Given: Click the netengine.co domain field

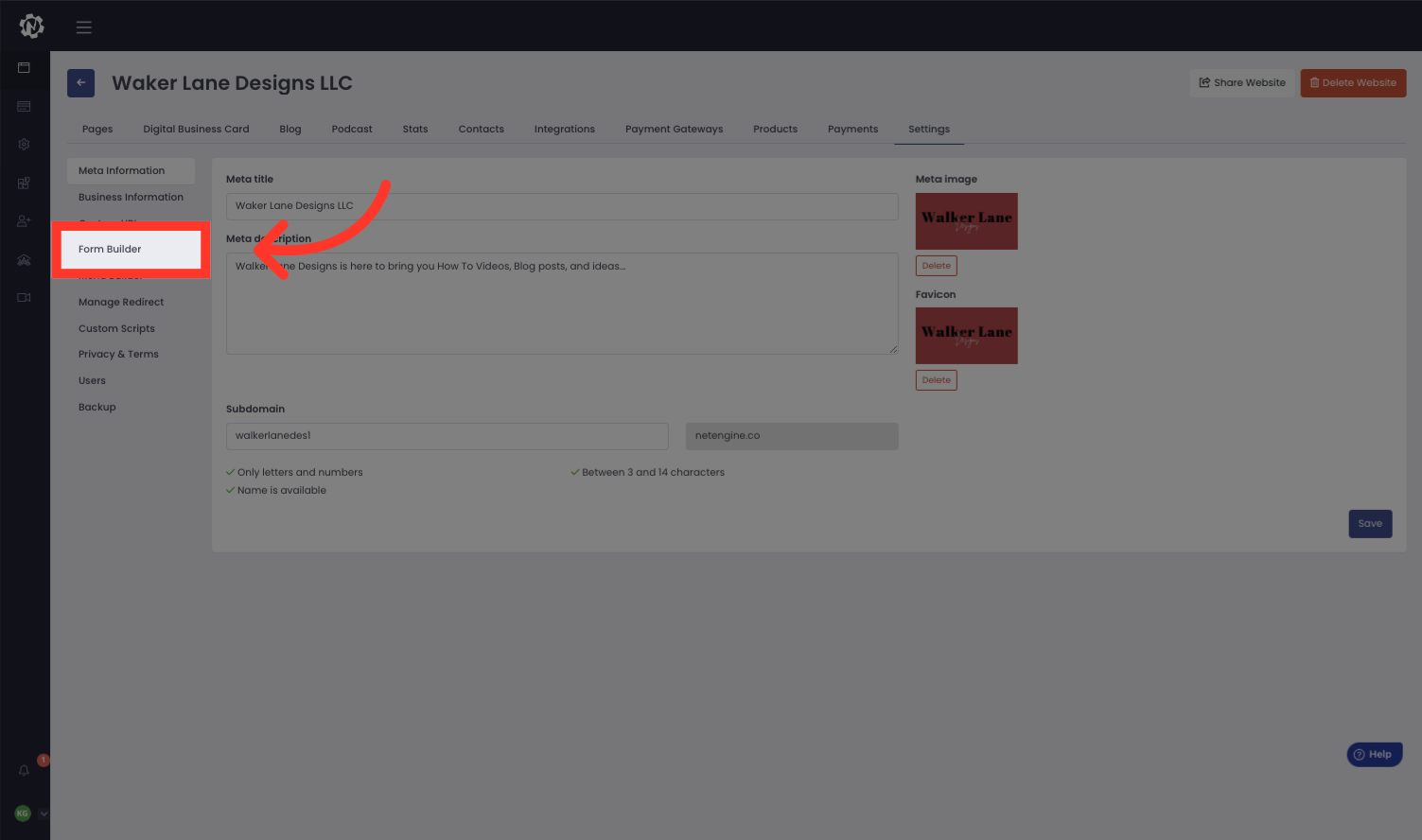Looking at the screenshot, I should (792, 436).
